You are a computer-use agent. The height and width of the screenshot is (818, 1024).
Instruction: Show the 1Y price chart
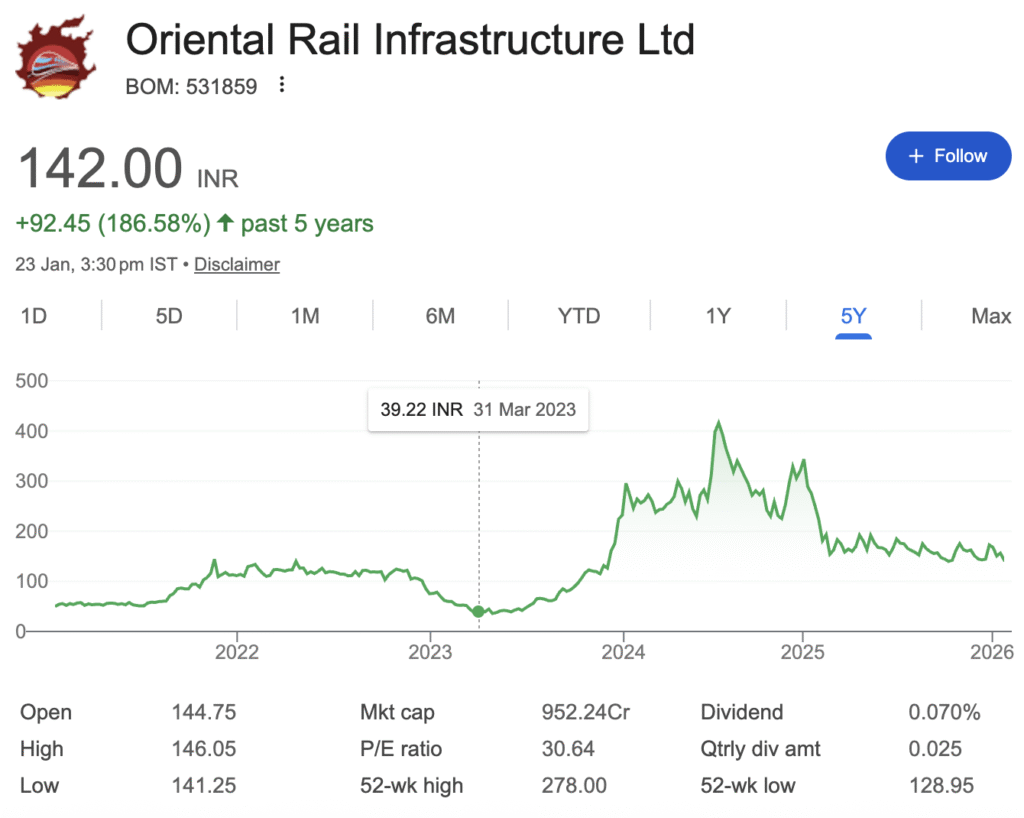718,316
